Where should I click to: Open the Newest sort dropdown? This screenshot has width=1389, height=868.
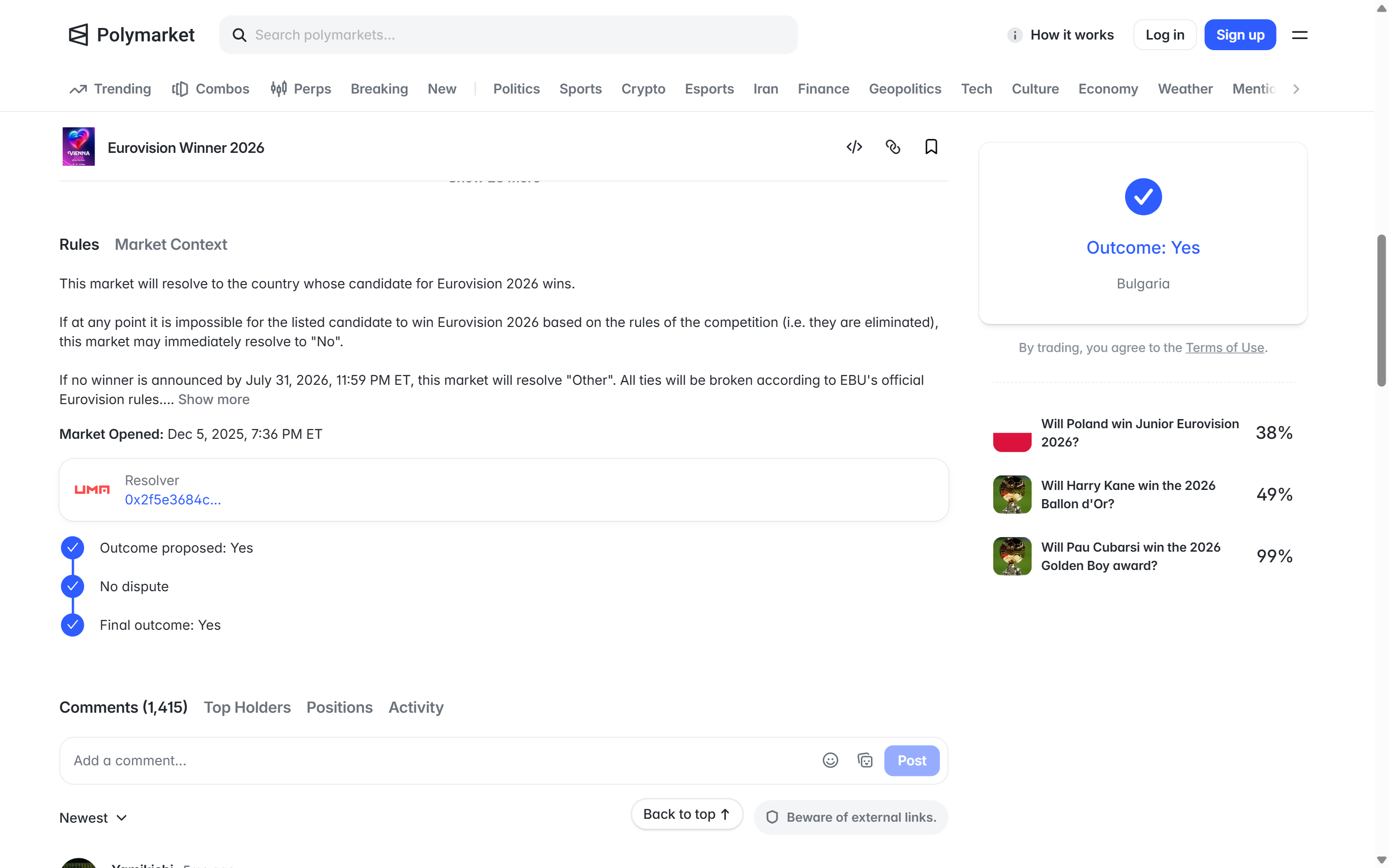[93, 817]
